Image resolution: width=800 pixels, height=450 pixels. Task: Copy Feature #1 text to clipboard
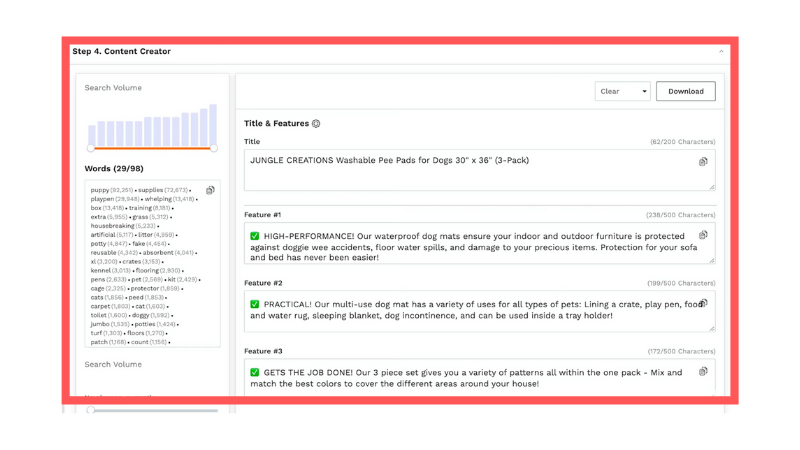703,236
